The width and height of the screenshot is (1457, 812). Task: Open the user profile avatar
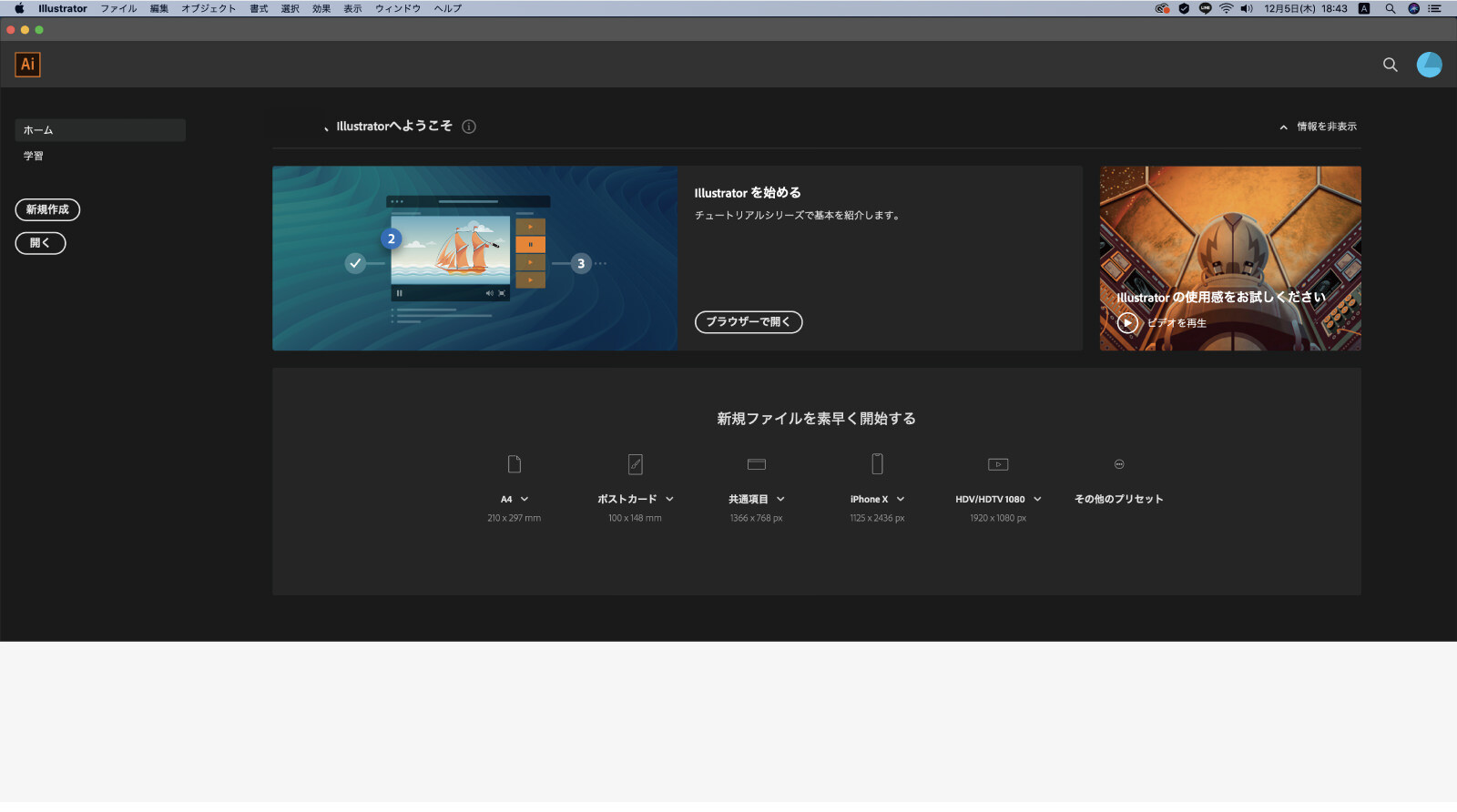pyautogui.click(x=1429, y=65)
